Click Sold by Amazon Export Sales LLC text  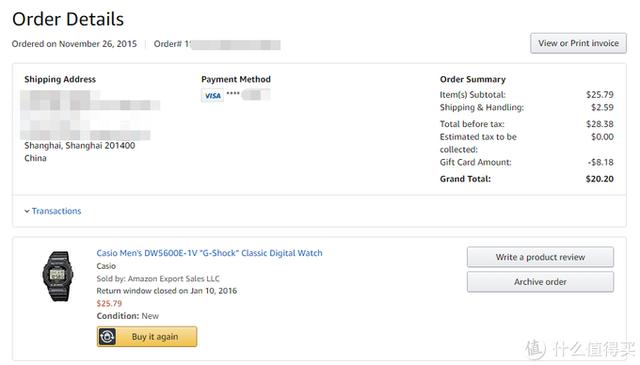pos(158,278)
